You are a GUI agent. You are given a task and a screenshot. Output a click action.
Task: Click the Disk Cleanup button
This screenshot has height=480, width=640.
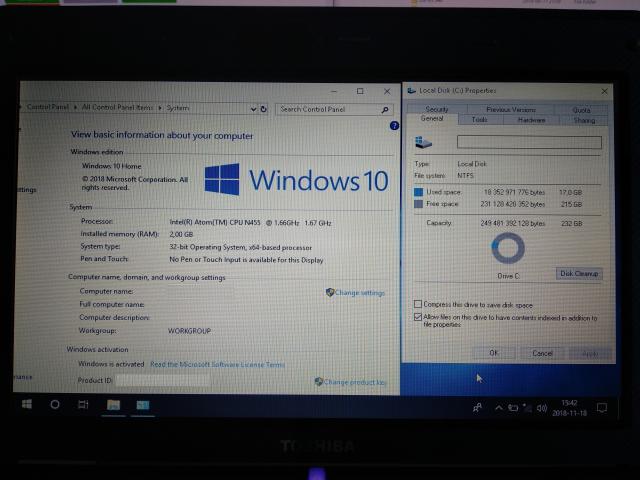click(579, 273)
